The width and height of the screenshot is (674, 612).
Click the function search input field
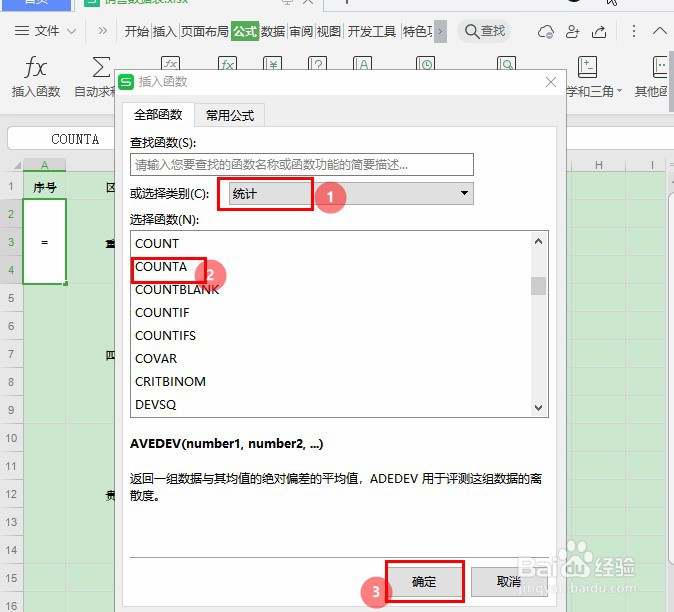302,165
